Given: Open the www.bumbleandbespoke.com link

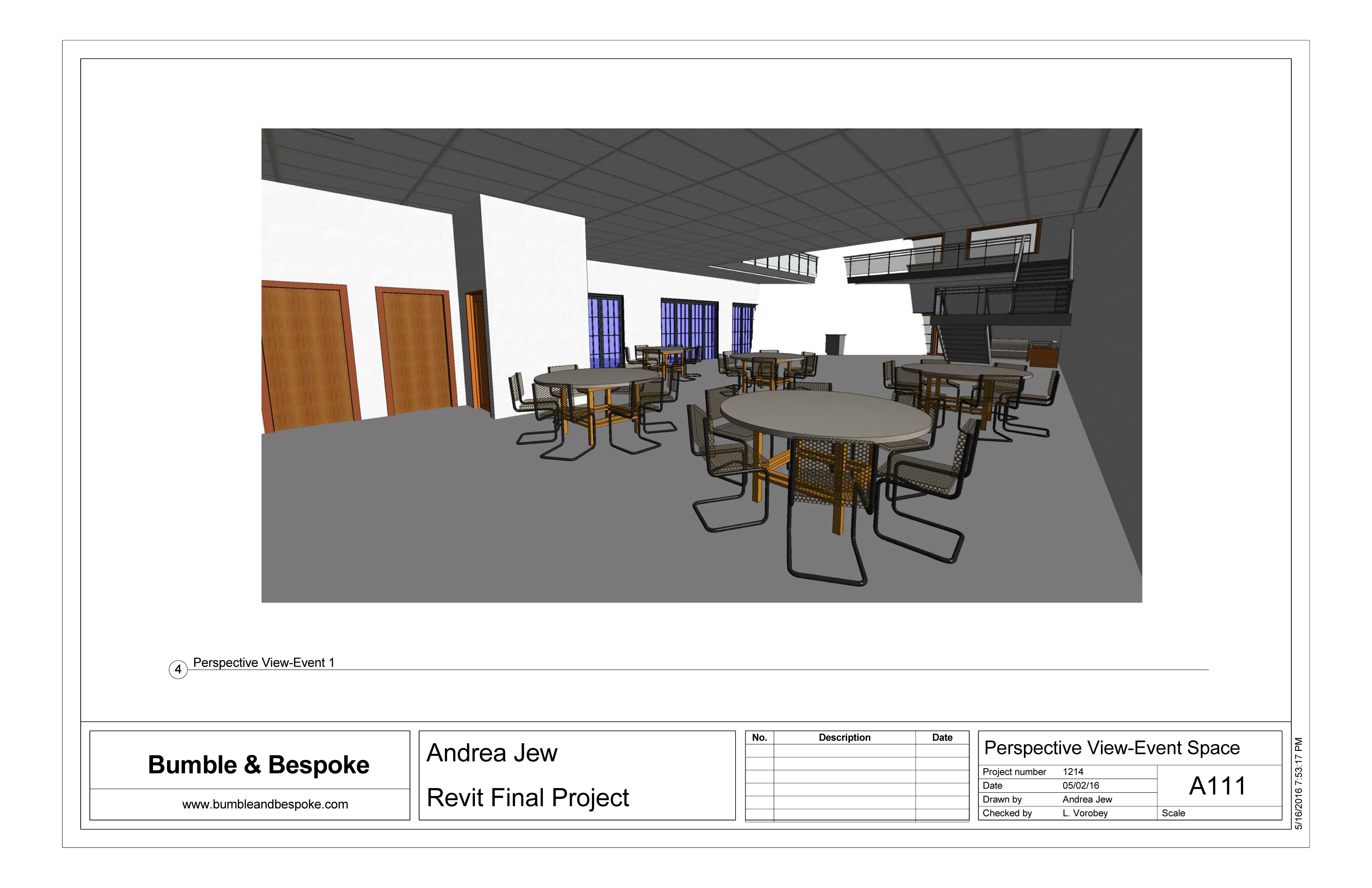Looking at the screenshot, I should pos(265,804).
